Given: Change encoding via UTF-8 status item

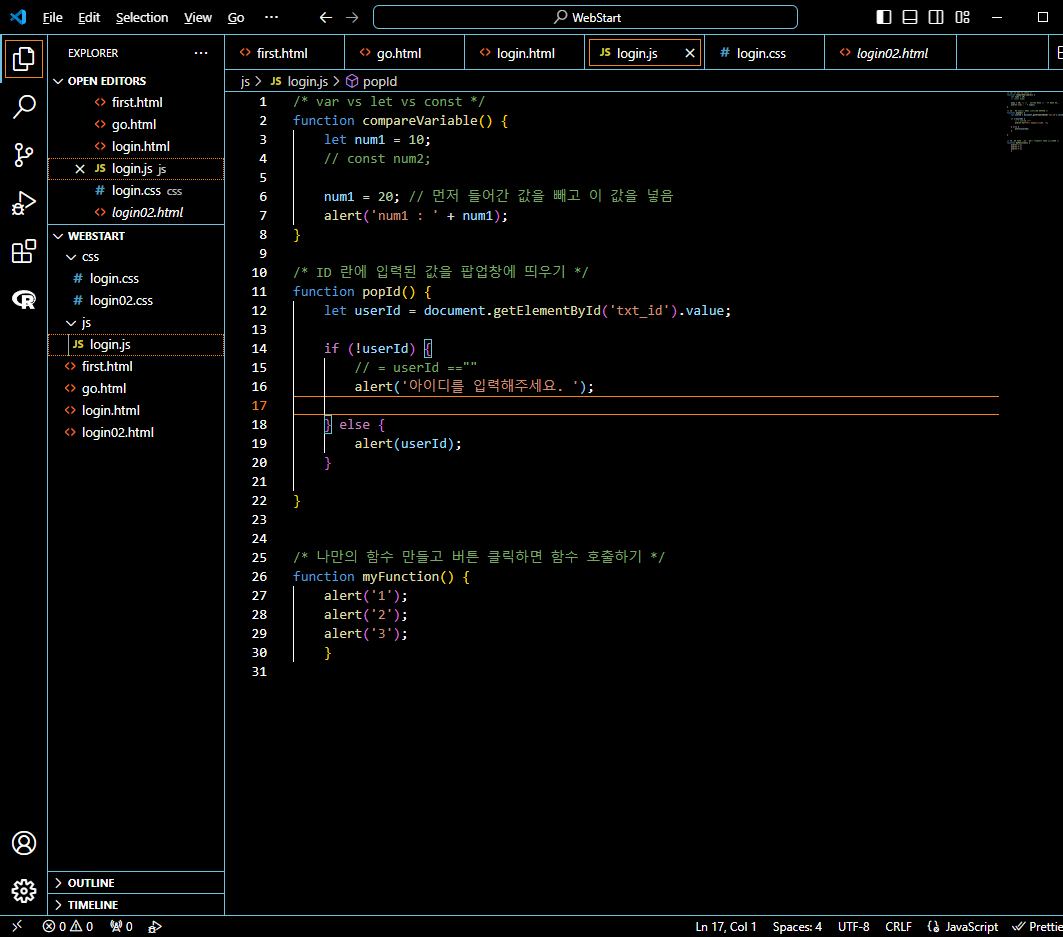Looking at the screenshot, I should point(853,926).
